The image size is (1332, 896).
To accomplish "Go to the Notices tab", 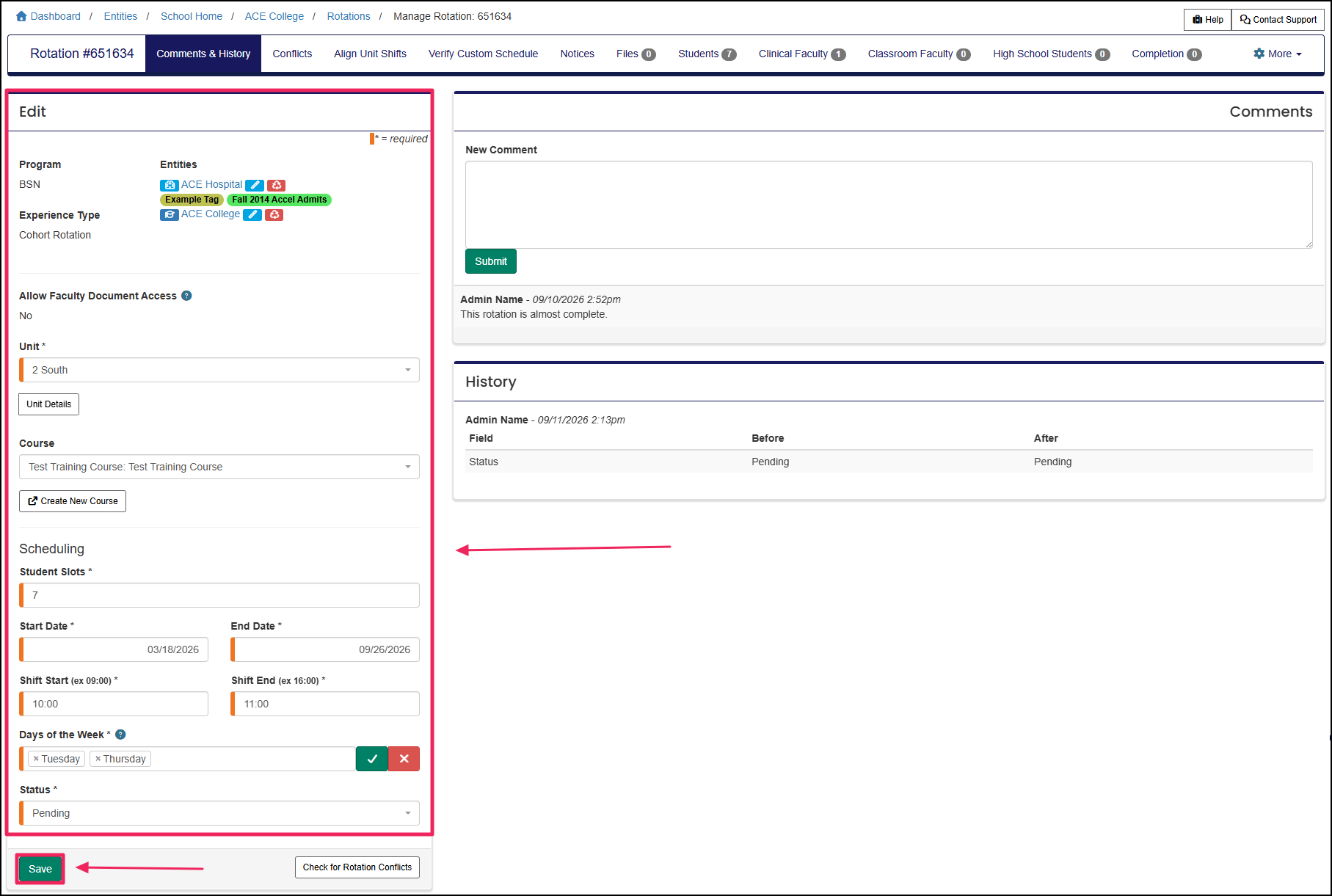I will (x=577, y=54).
